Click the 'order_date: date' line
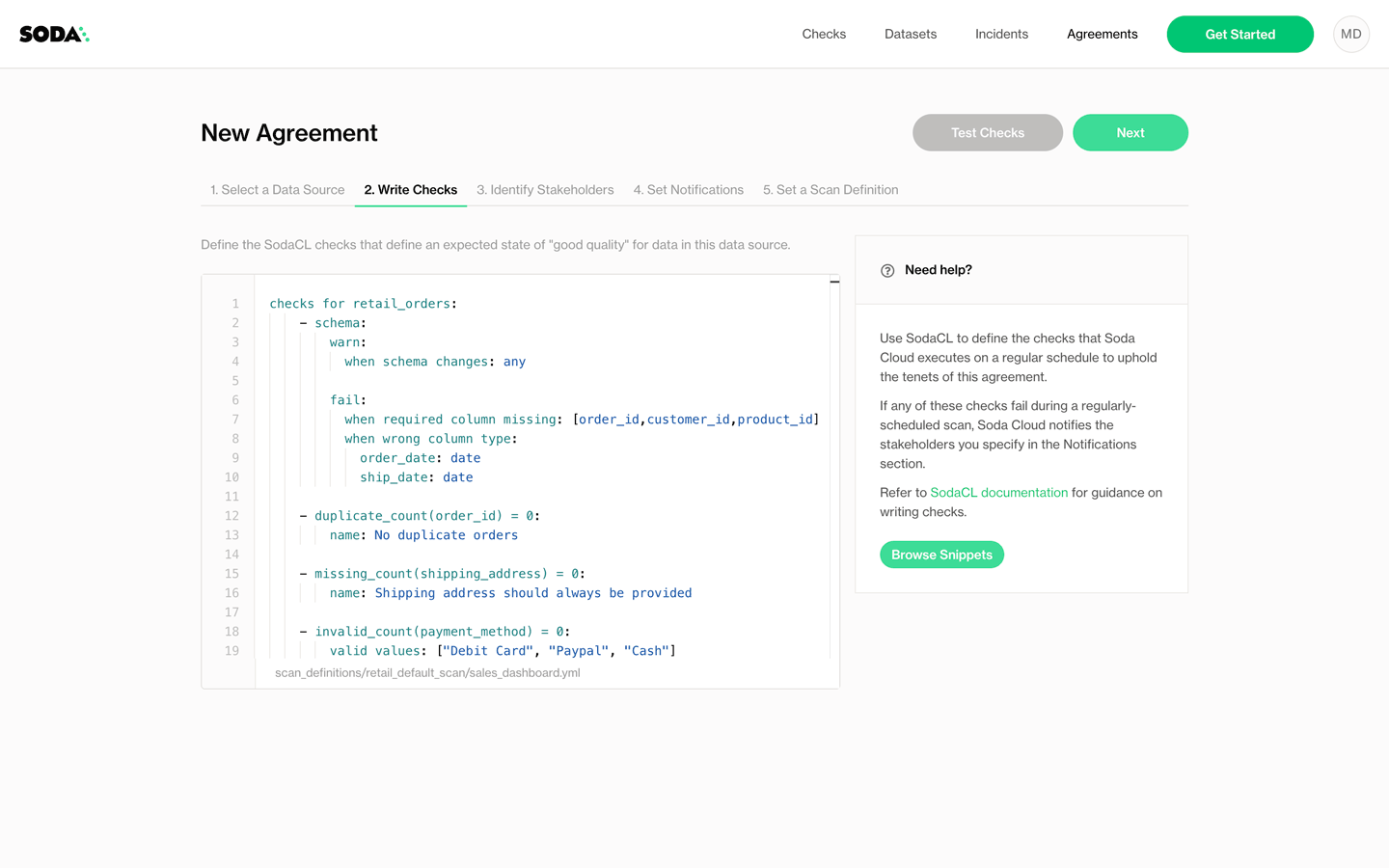 click(420, 458)
